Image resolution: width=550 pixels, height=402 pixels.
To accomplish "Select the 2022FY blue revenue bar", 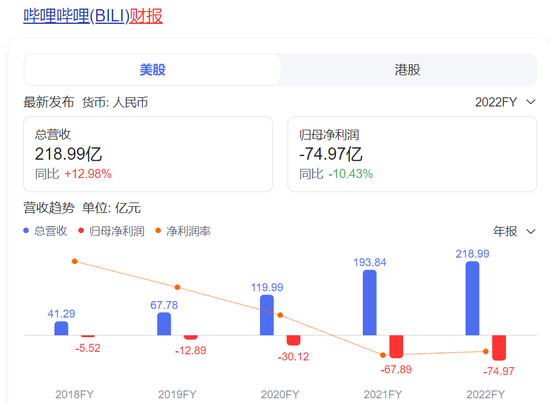I will tap(472, 298).
